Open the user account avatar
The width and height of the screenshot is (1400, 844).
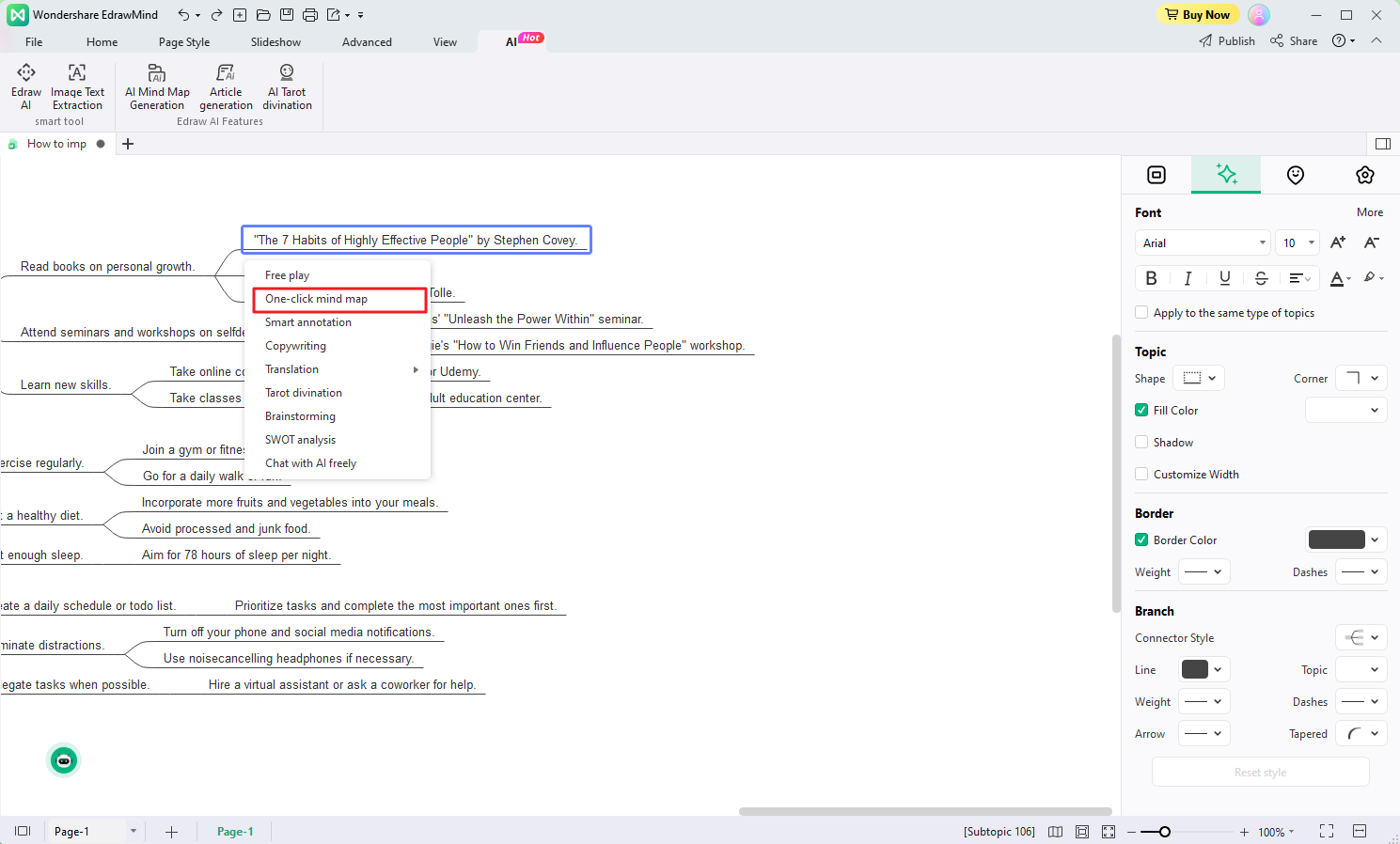1259,15
